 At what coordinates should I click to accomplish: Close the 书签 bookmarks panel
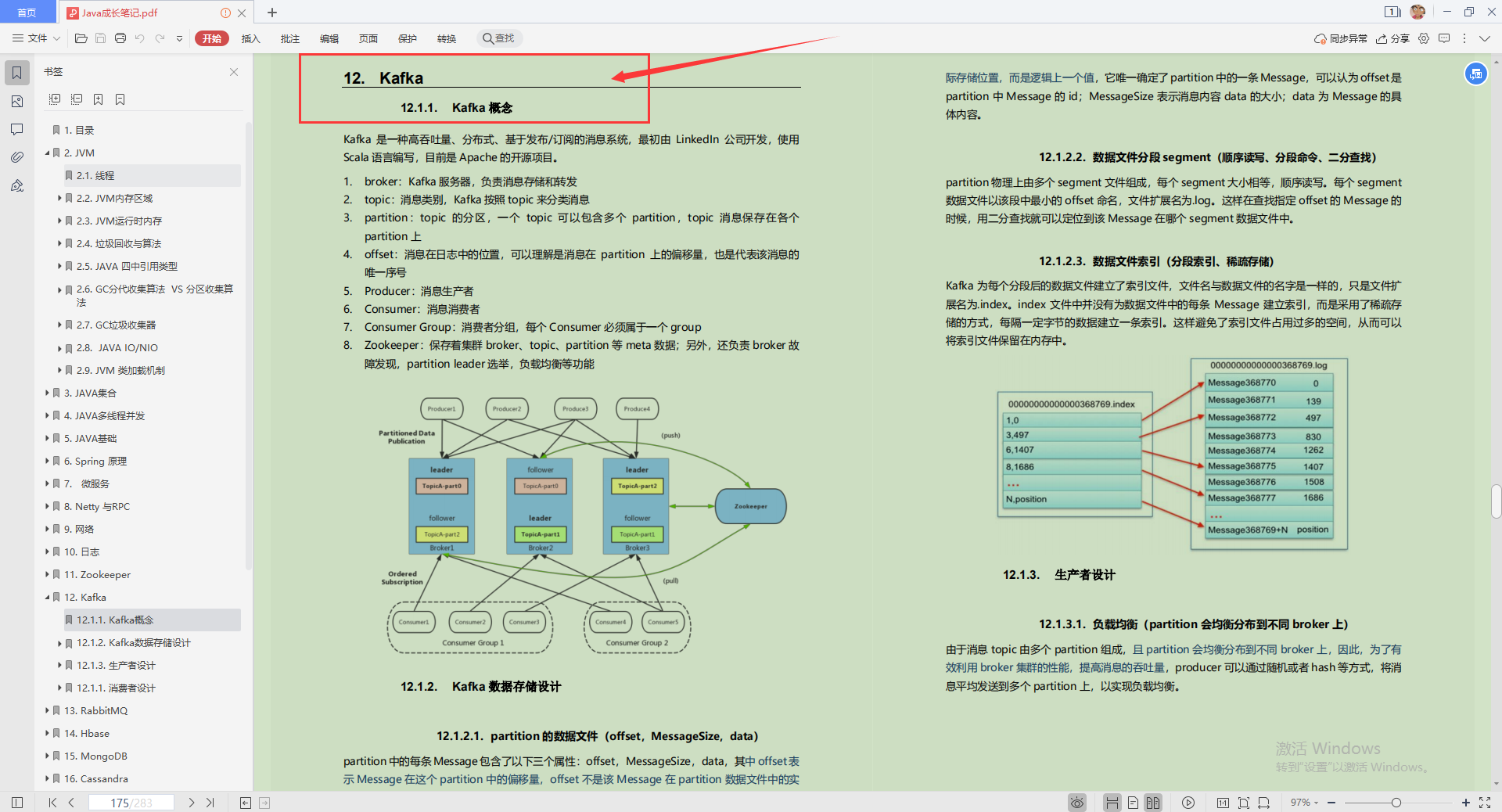pos(234,72)
